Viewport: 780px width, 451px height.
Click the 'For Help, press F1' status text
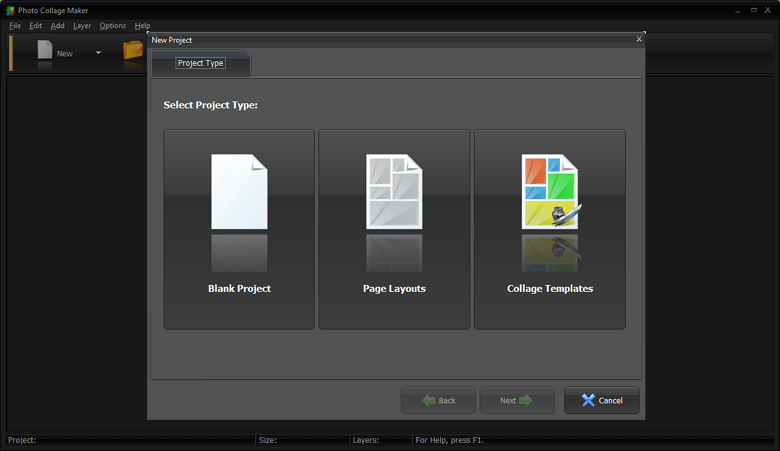[x=450, y=440]
